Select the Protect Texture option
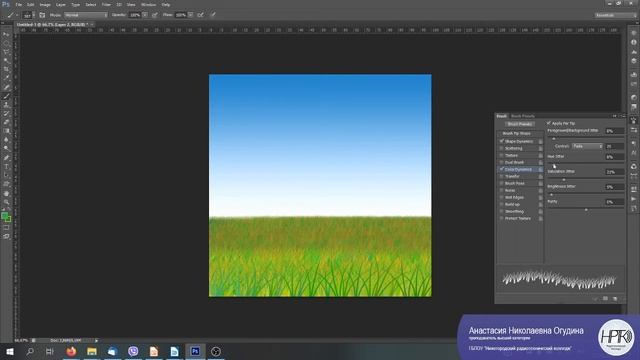 point(518,218)
